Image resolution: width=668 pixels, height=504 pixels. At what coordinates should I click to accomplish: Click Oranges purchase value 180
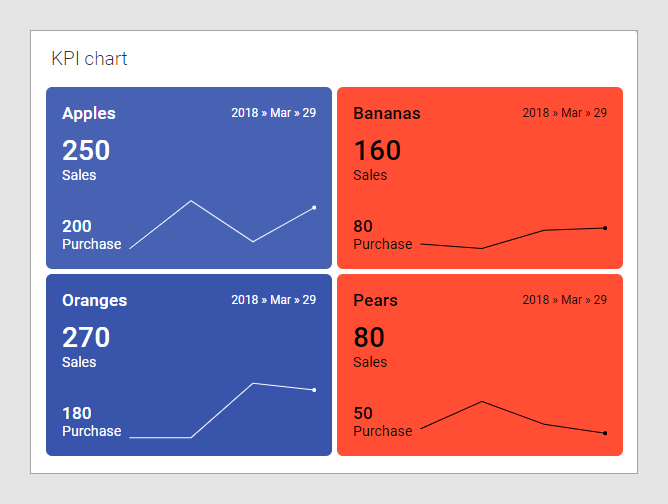pyautogui.click(x=77, y=413)
